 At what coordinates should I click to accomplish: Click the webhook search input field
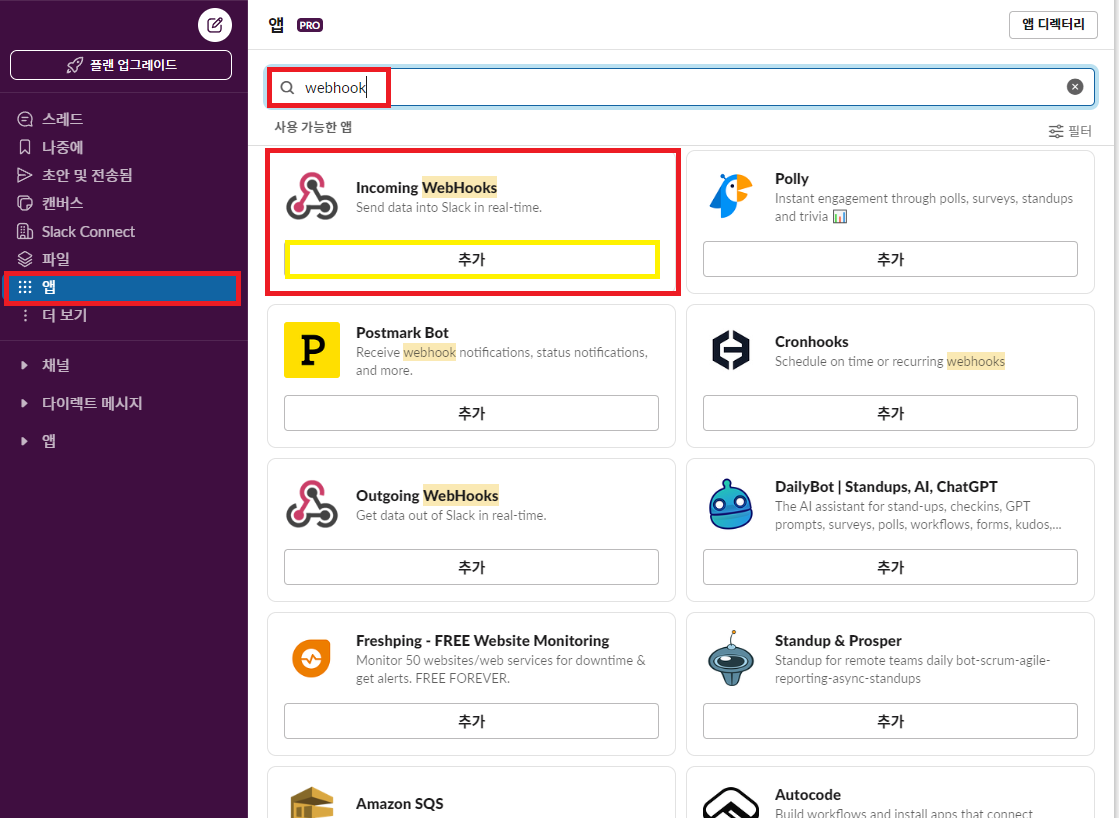point(680,87)
